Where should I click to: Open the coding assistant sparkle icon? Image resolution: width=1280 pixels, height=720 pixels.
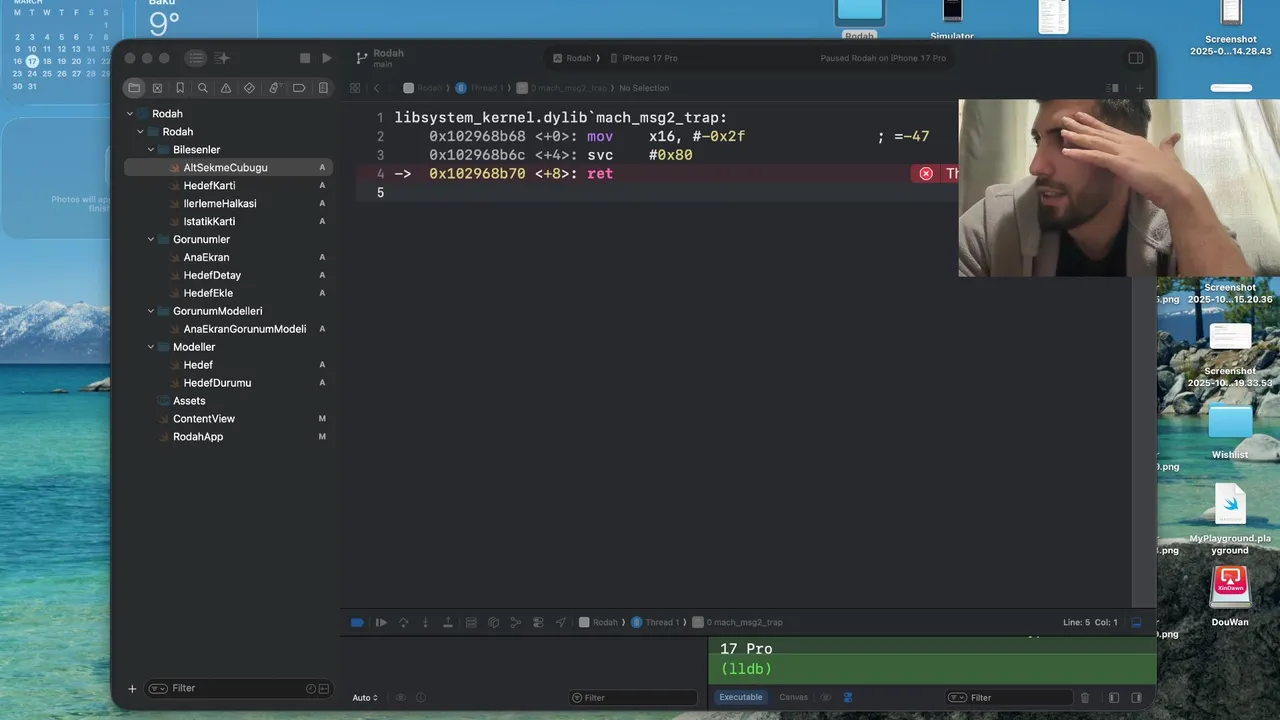[222, 58]
